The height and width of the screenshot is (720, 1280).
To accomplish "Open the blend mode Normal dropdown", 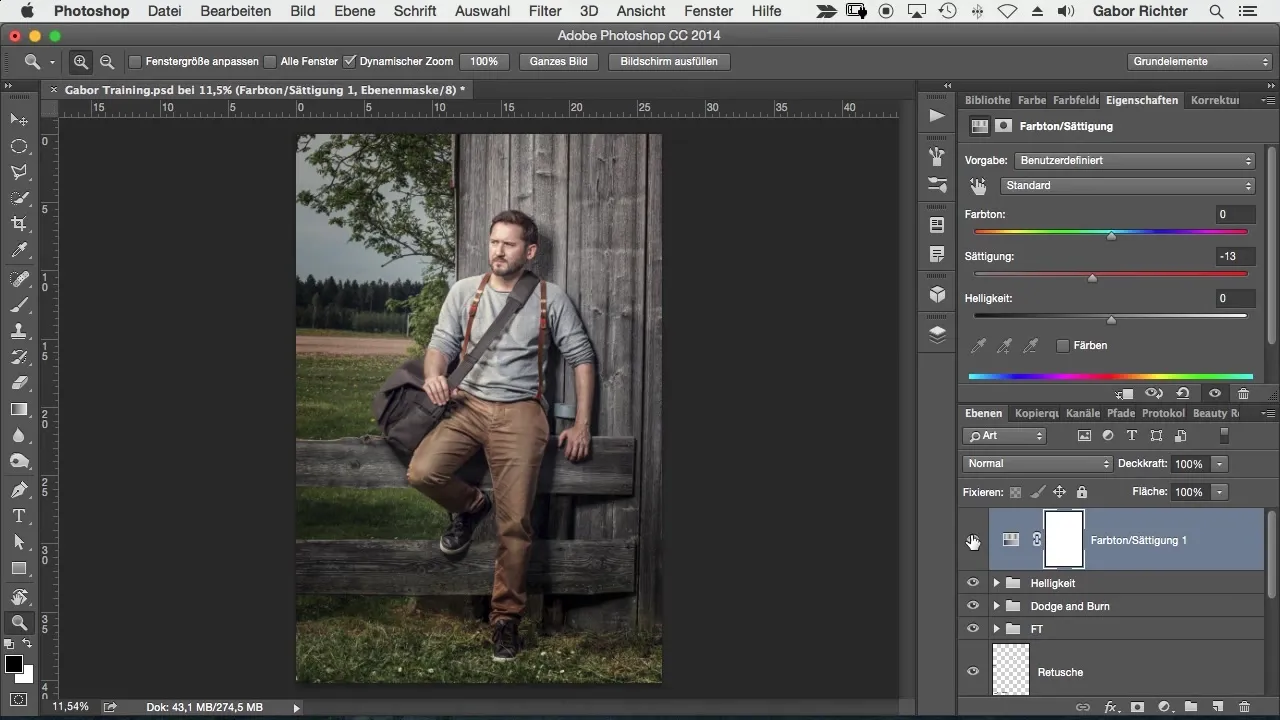I will 1037,464.
